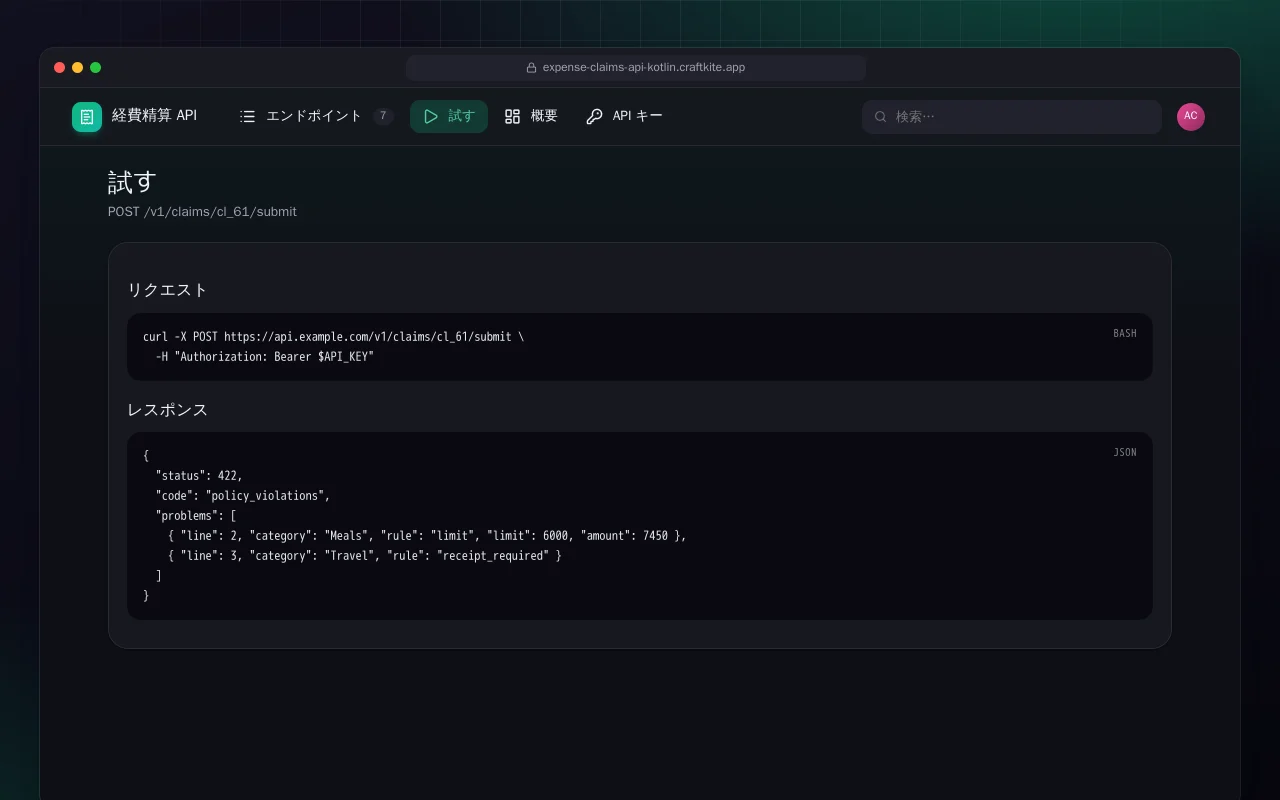
Task: Switch to the 概要 tab
Action: coord(531,117)
